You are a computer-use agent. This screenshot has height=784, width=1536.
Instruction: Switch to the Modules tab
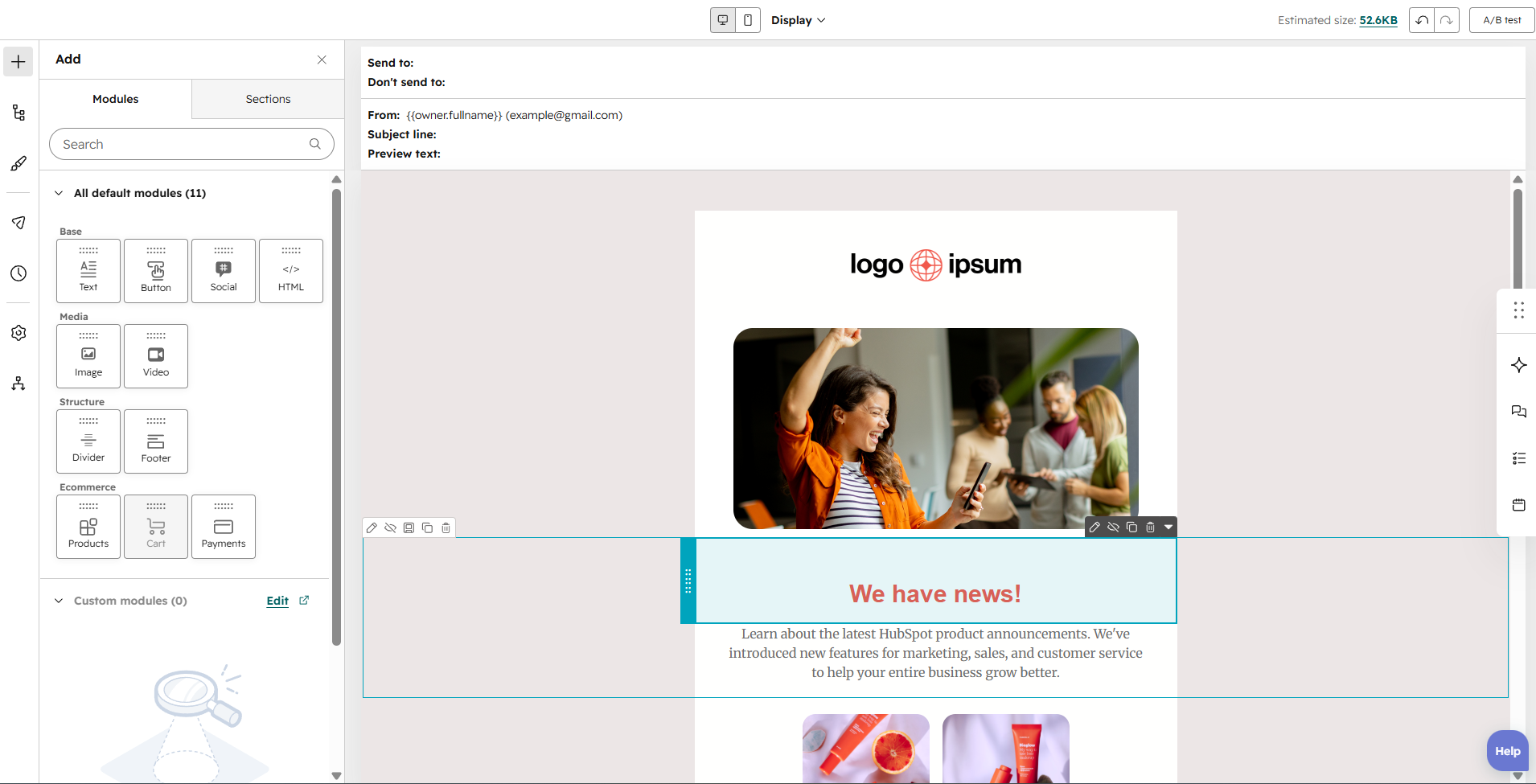click(x=115, y=99)
